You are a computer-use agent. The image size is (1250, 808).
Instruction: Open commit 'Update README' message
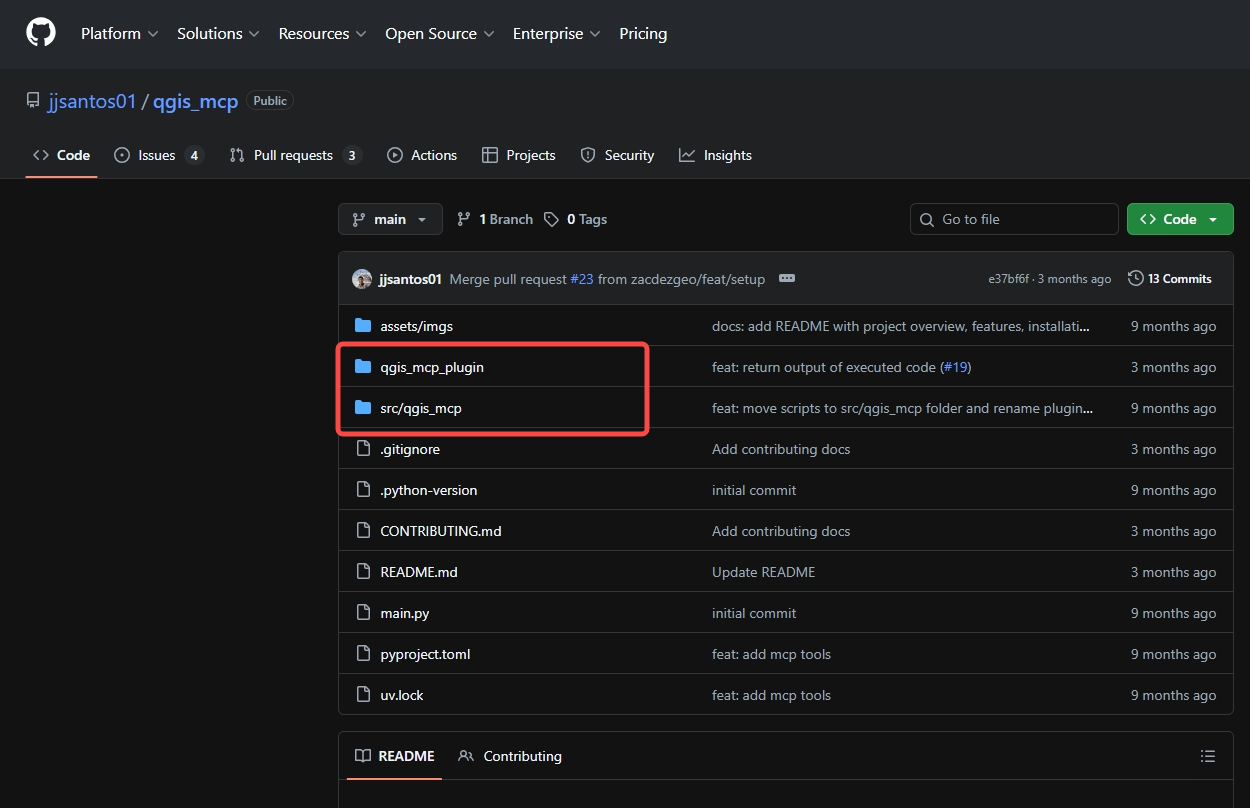click(x=763, y=572)
